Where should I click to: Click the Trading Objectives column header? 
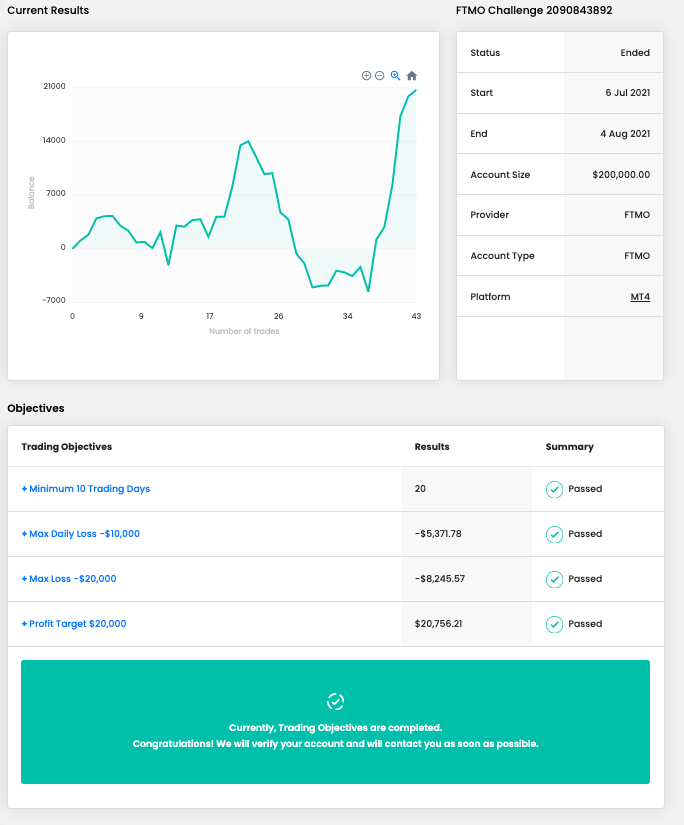point(67,447)
